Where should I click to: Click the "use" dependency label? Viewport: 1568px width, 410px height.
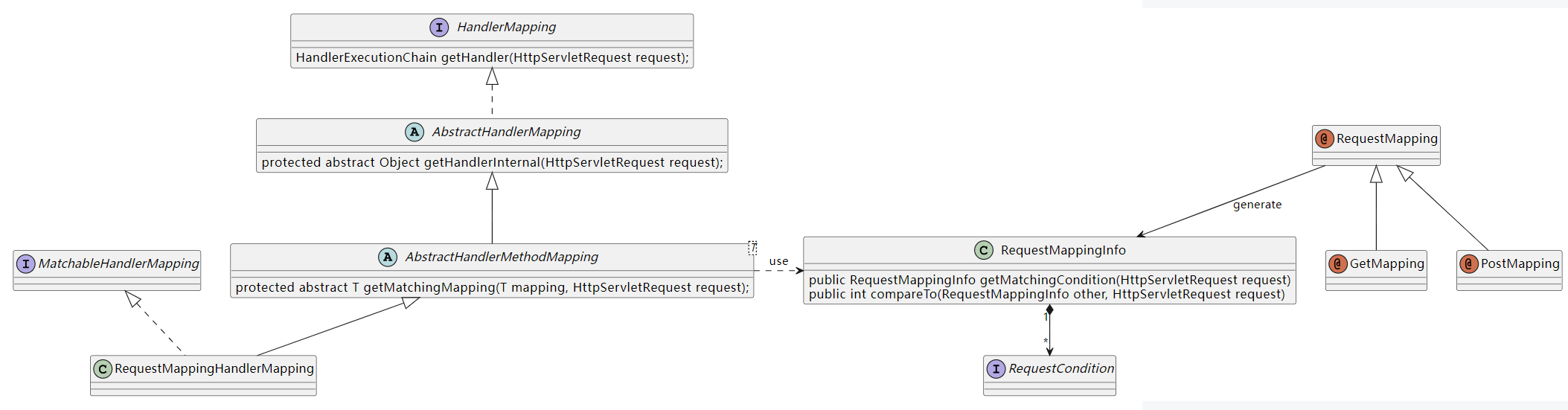pos(778,261)
